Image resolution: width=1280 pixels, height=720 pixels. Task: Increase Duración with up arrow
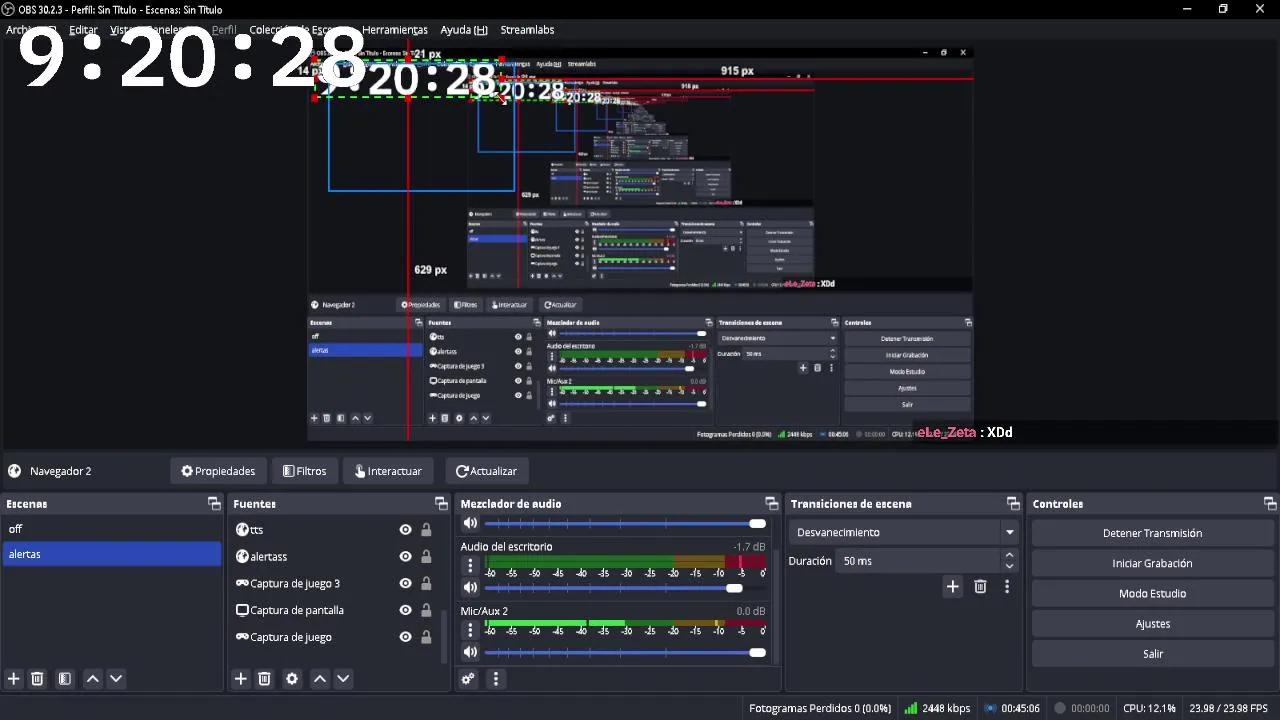(1009, 555)
